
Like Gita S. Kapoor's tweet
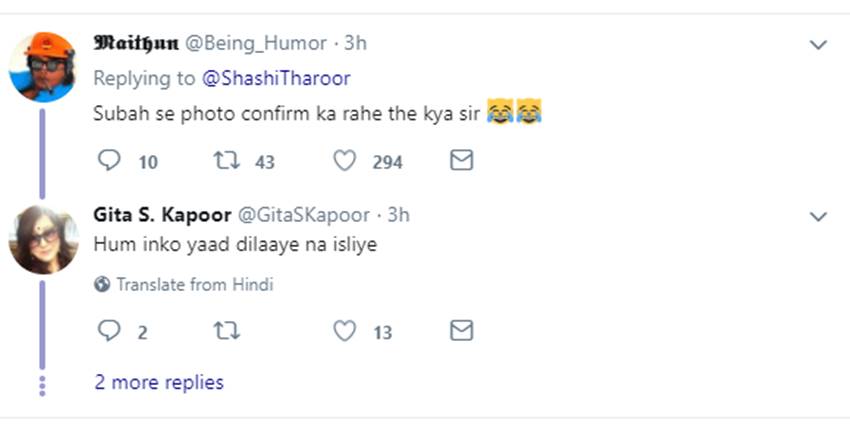(344, 332)
